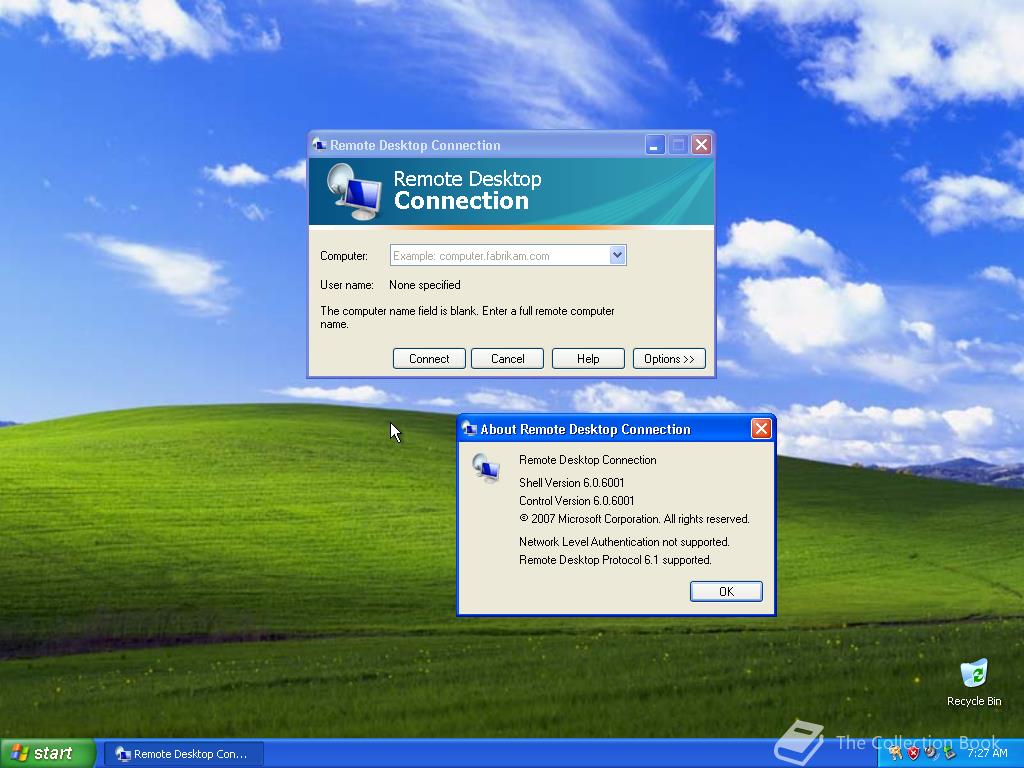This screenshot has width=1024, height=768.
Task: Click the About dialog title bar icon
Action: tap(470, 428)
